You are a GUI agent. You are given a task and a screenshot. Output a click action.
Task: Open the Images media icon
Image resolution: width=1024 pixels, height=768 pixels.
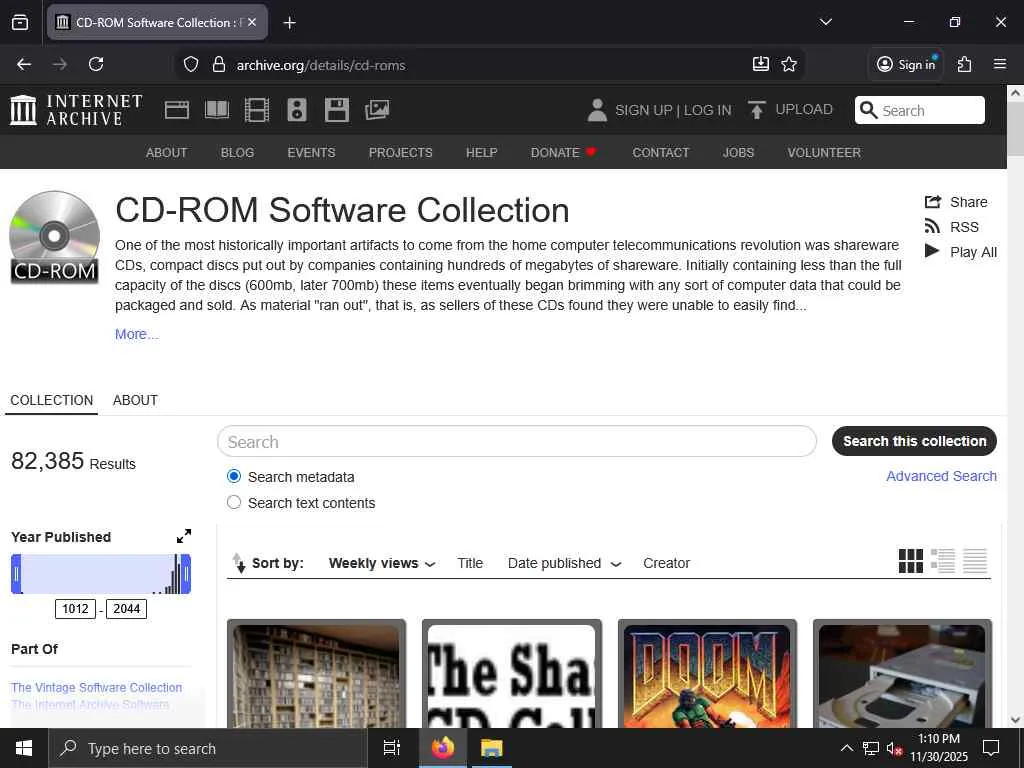[377, 110]
